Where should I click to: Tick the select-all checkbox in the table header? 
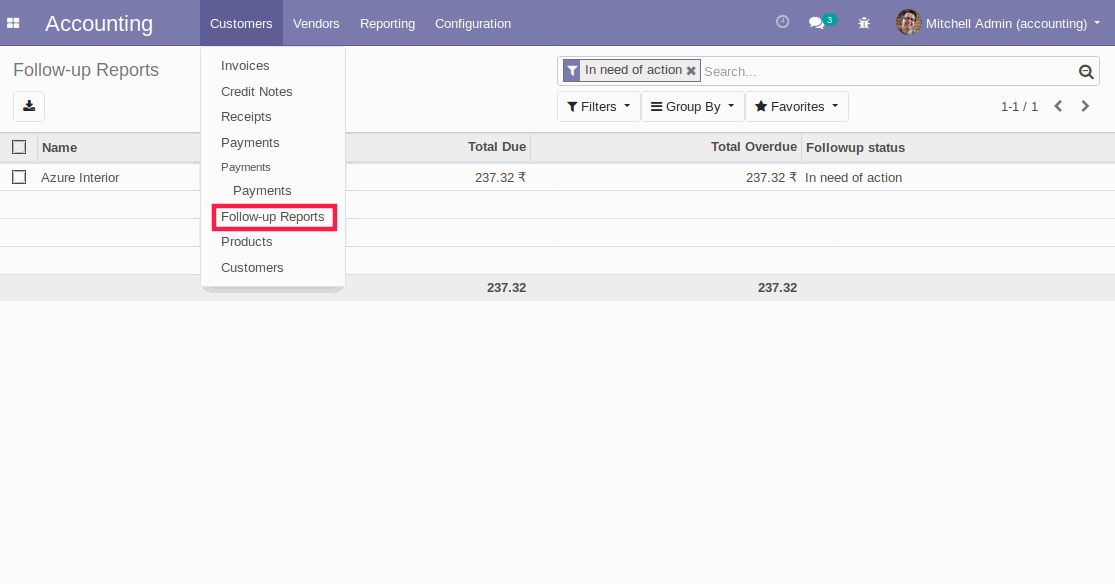pos(19,147)
